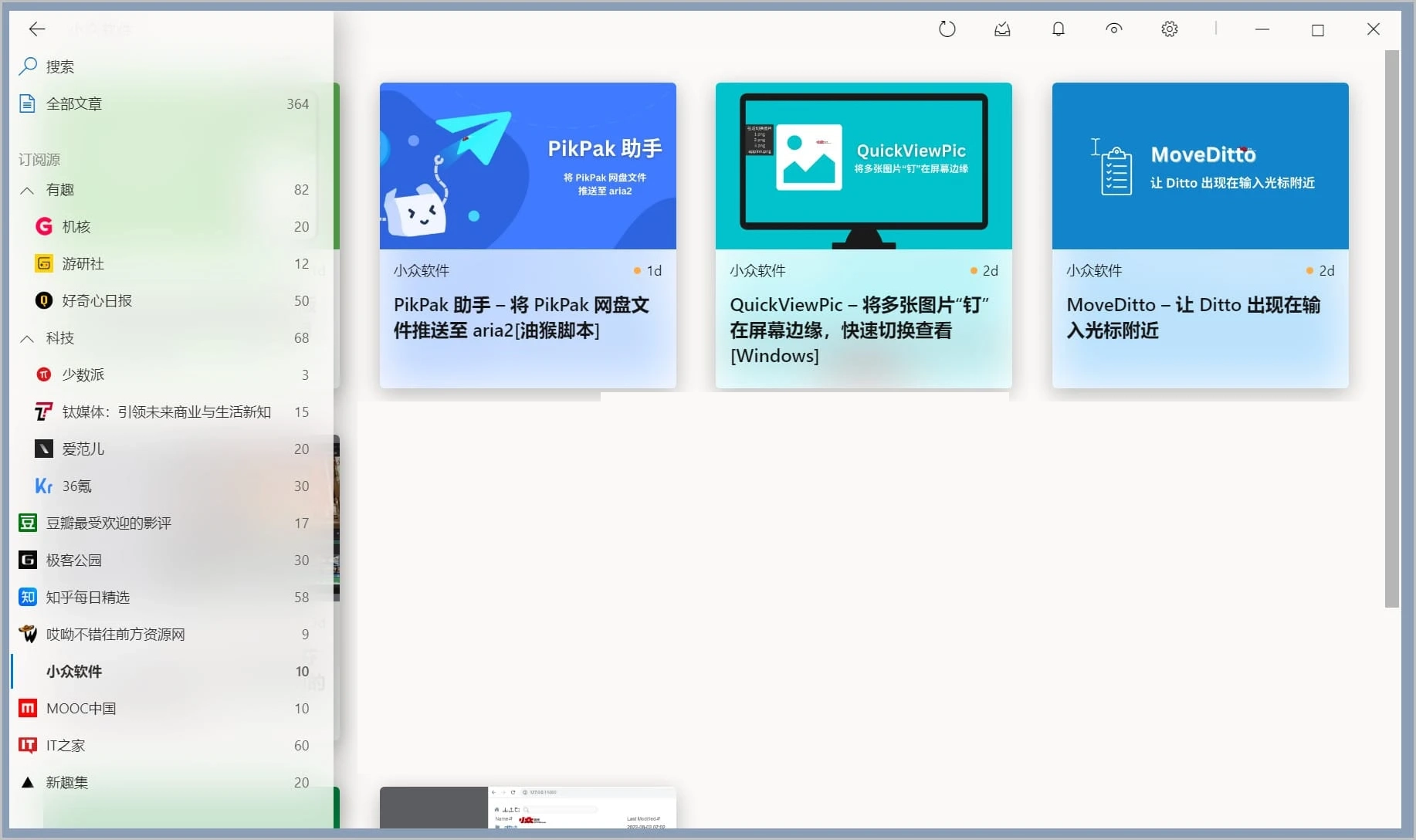The height and width of the screenshot is (840, 1416).
Task: Select the 豆瓣最受欢迎的影评 feed
Action: (108, 523)
